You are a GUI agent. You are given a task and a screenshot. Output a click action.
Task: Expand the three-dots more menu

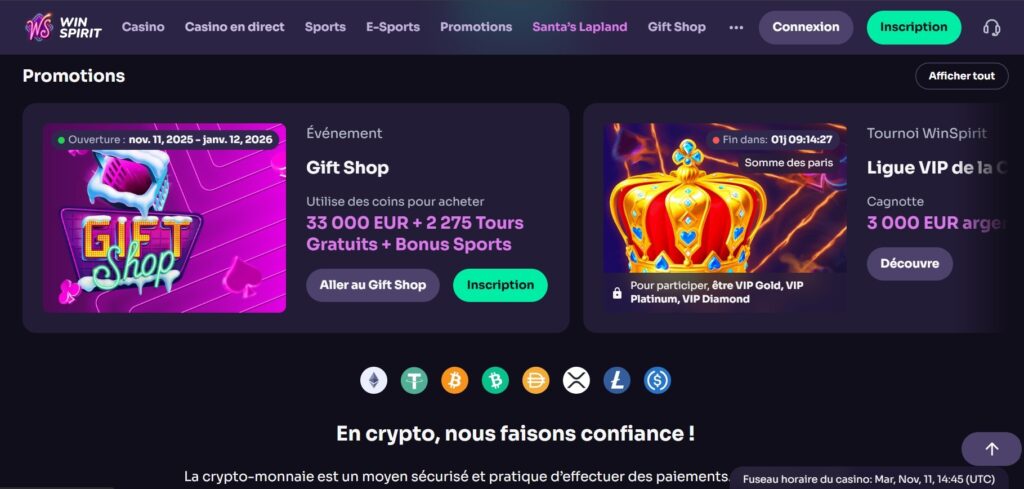pyautogui.click(x=736, y=27)
